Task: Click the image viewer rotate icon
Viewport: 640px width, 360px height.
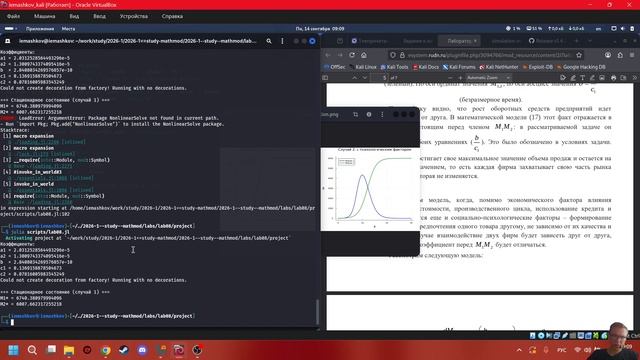Action: pyautogui.click(x=356, y=115)
